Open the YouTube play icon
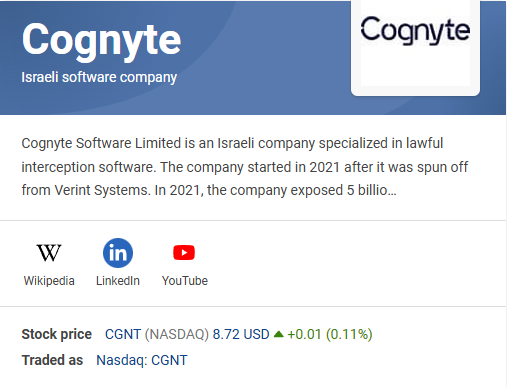This screenshot has height=387, width=508. coord(184,253)
